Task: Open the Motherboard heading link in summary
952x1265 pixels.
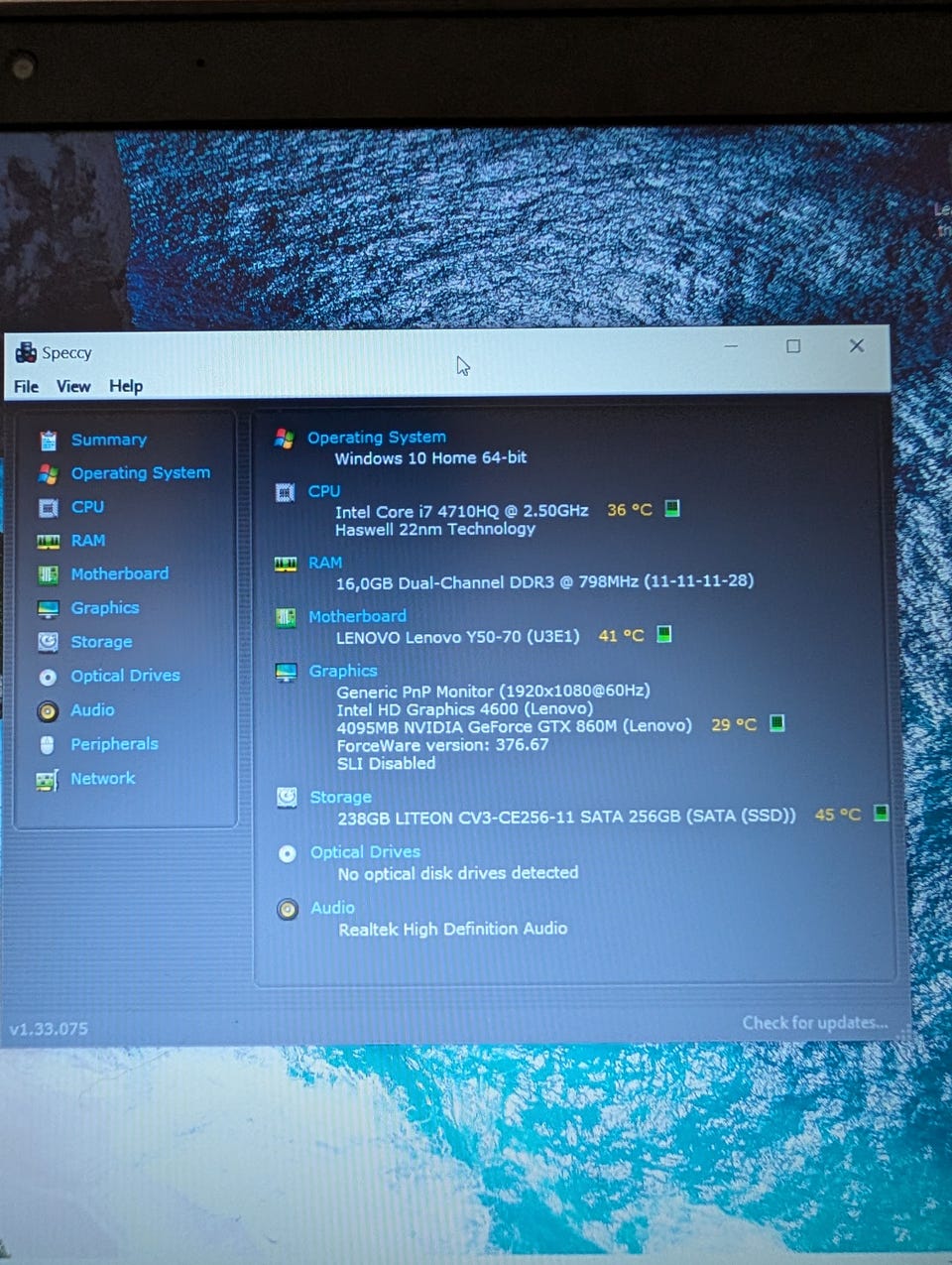Action: tap(357, 616)
